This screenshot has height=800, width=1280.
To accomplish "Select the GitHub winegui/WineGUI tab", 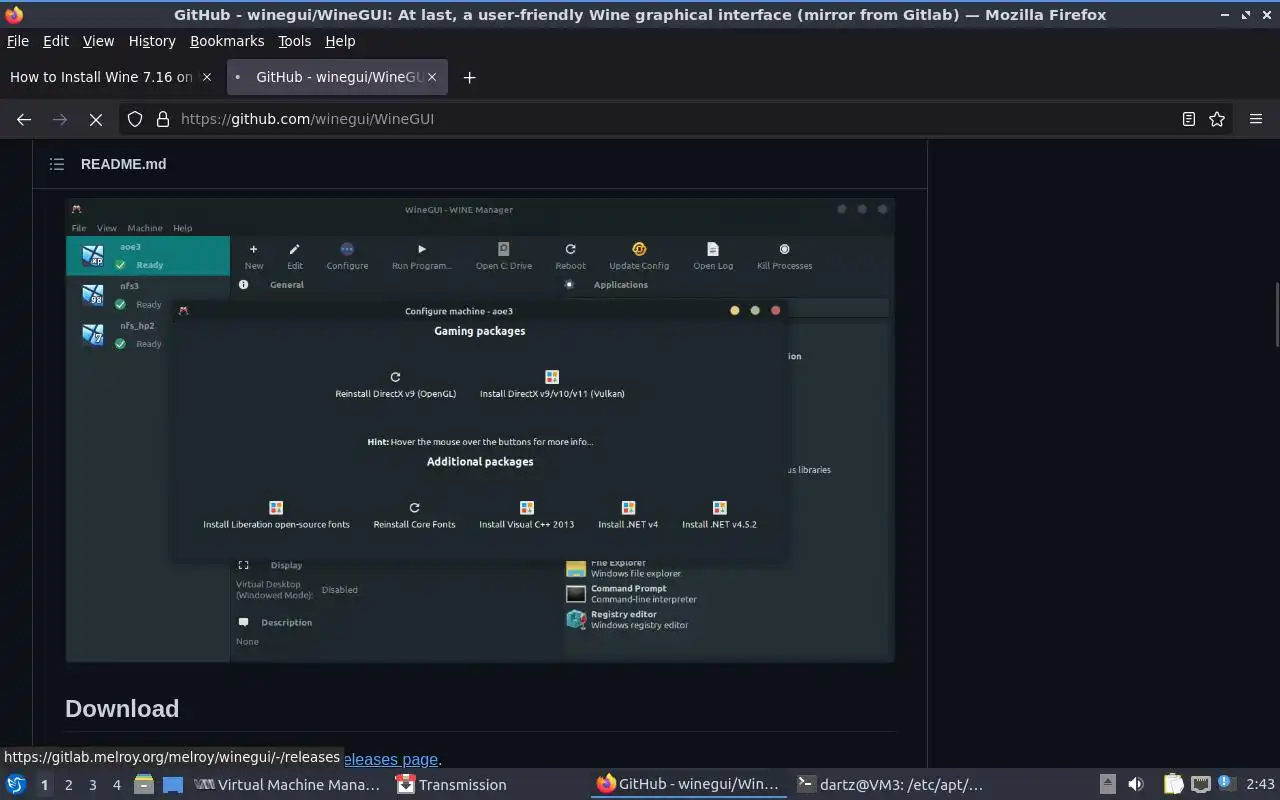I will coord(338,77).
